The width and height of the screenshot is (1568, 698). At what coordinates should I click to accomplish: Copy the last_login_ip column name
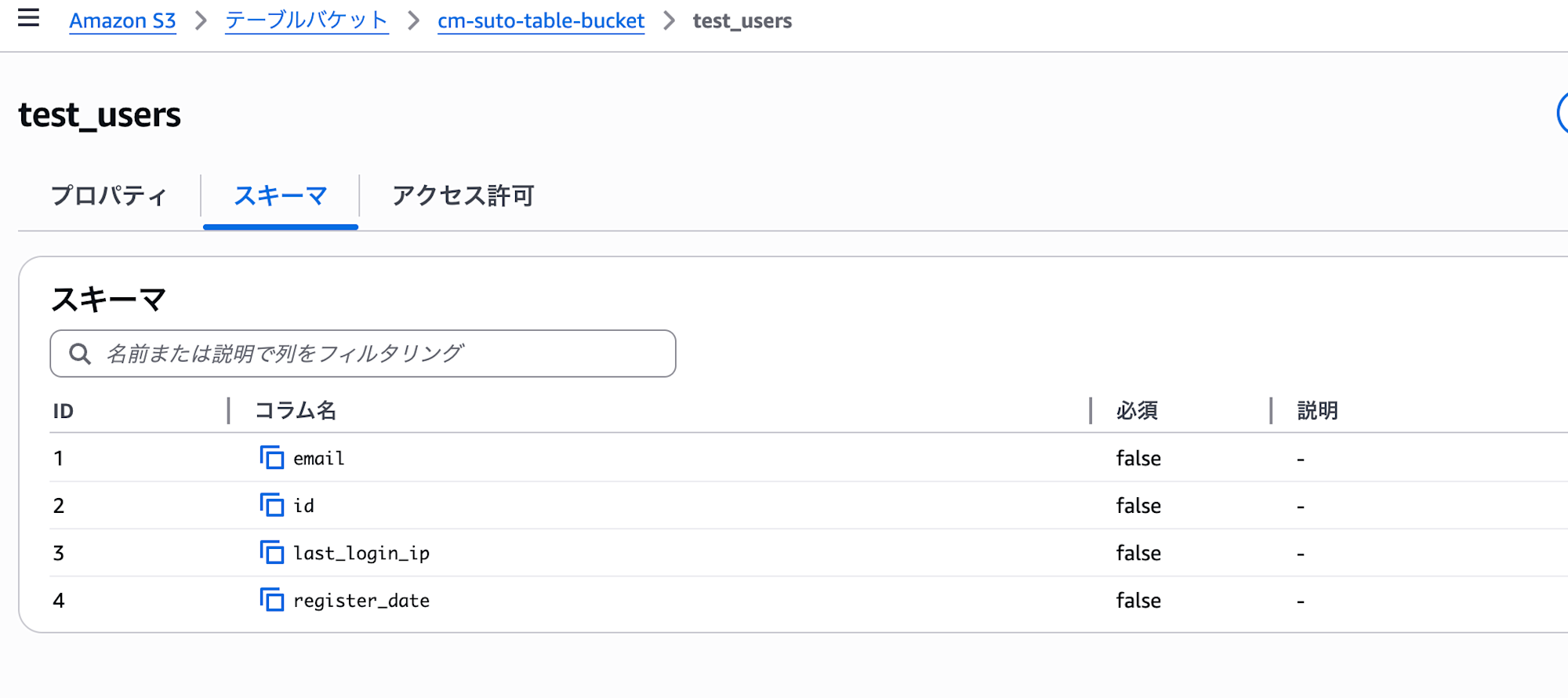[x=271, y=553]
